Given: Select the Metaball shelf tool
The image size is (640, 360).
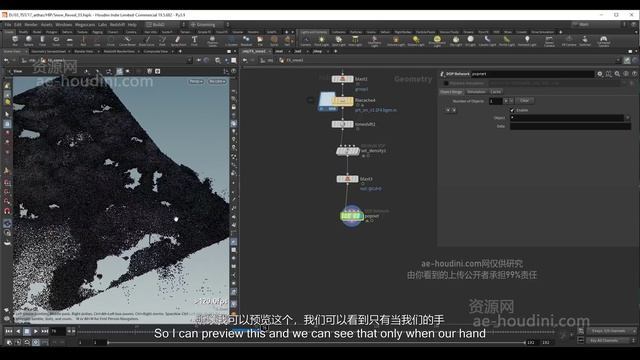Looking at the screenshot, I should [247, 41].
